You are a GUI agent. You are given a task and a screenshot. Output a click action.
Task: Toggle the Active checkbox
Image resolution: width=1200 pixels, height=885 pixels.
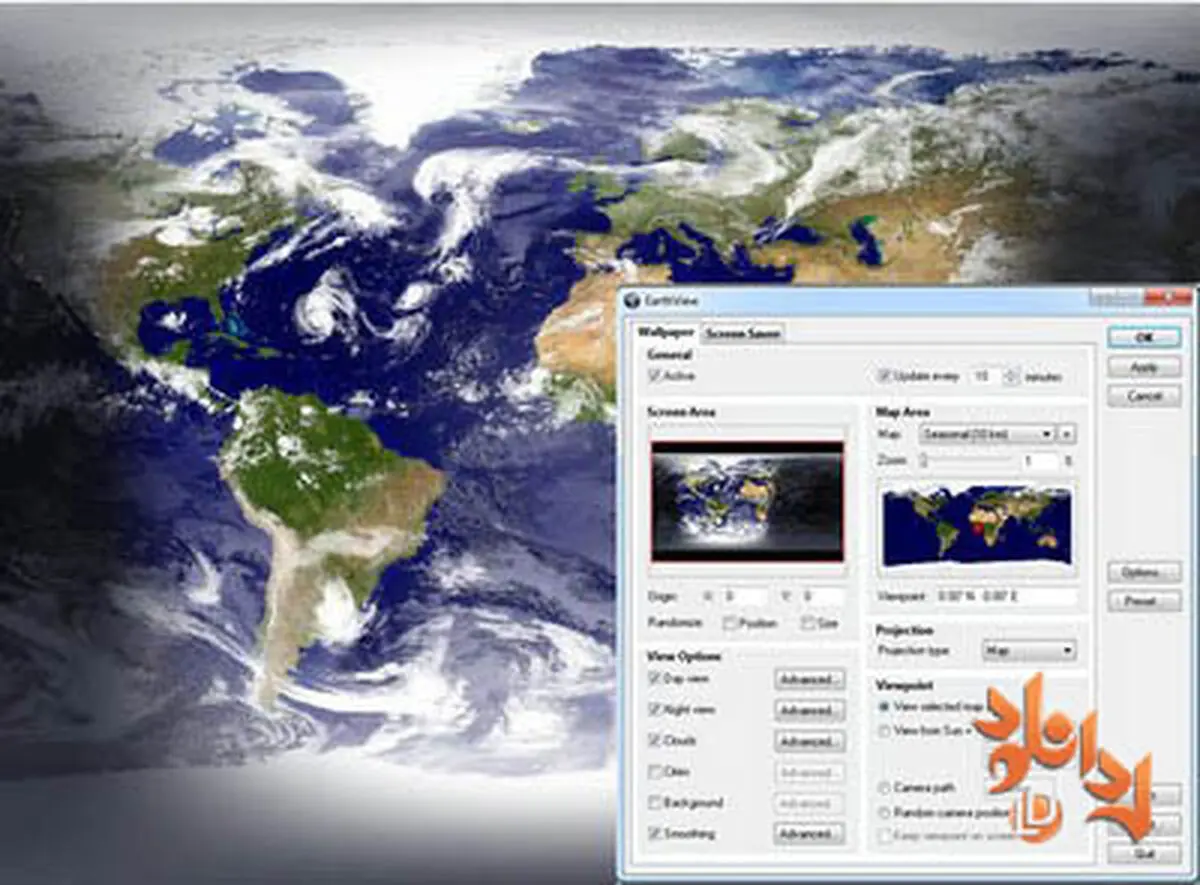(655, 376)
